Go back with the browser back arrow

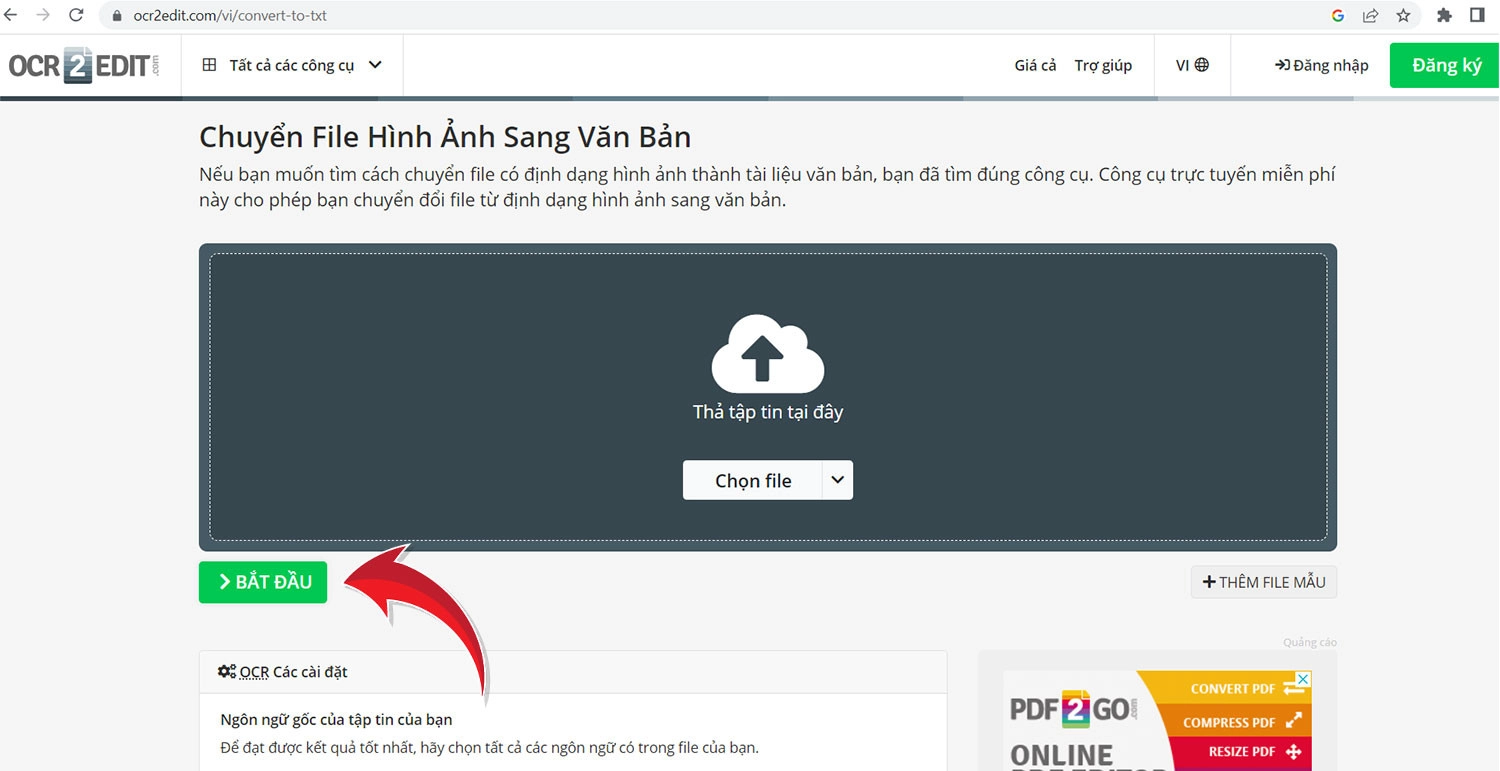(x=11, y=15)
